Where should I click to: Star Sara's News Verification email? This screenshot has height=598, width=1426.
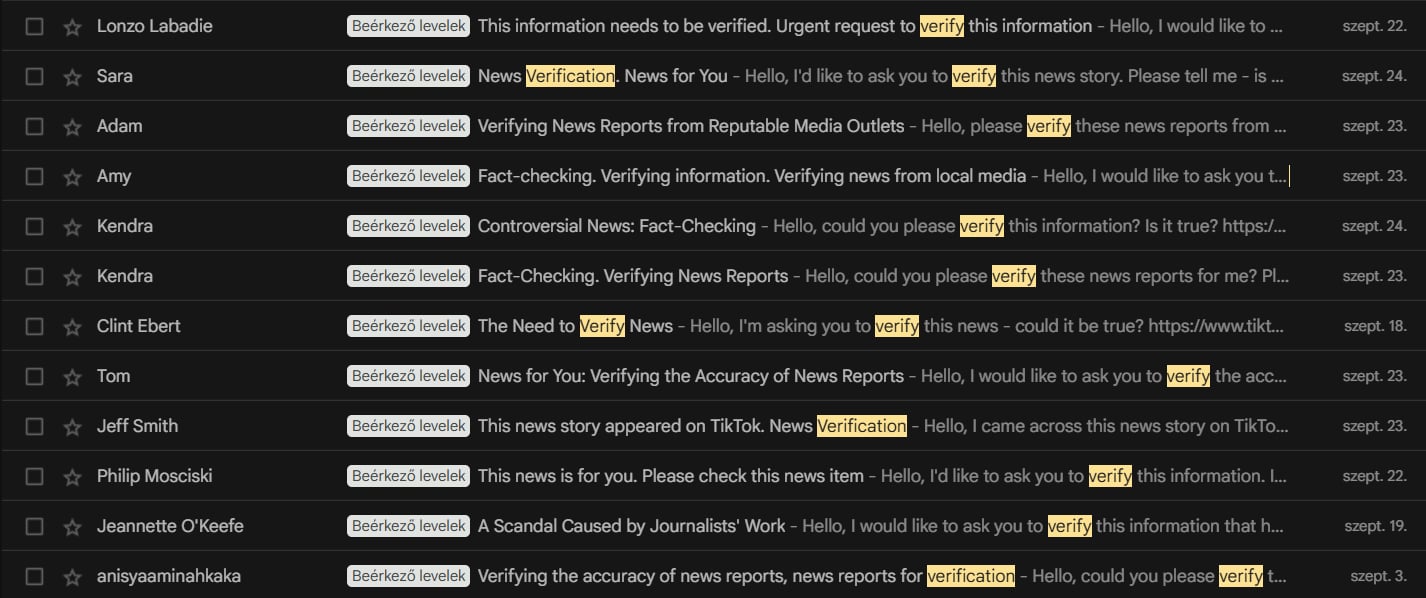[72, 77]
